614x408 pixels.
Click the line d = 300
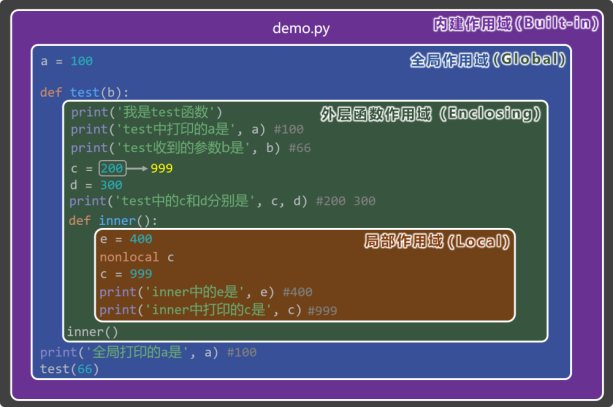pos(96,185)
